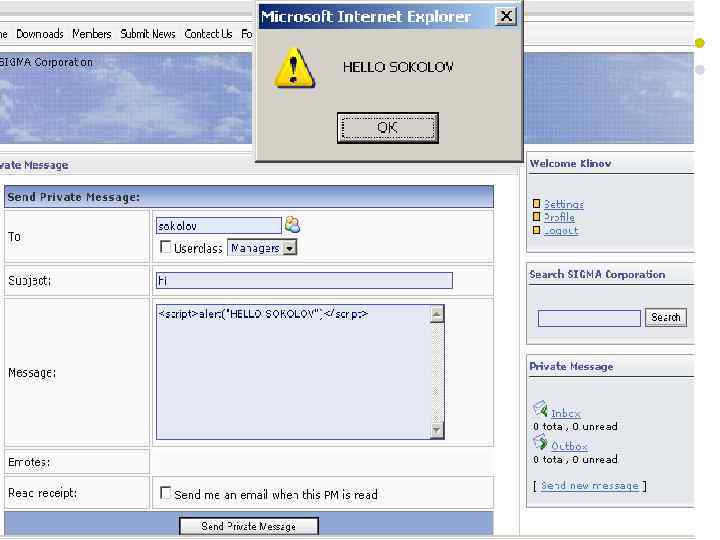Close the Microsoft Internet Explorer dialog
Image resolution: width=720 pixels, height=540 pixels.
click(x=506, y=17)
